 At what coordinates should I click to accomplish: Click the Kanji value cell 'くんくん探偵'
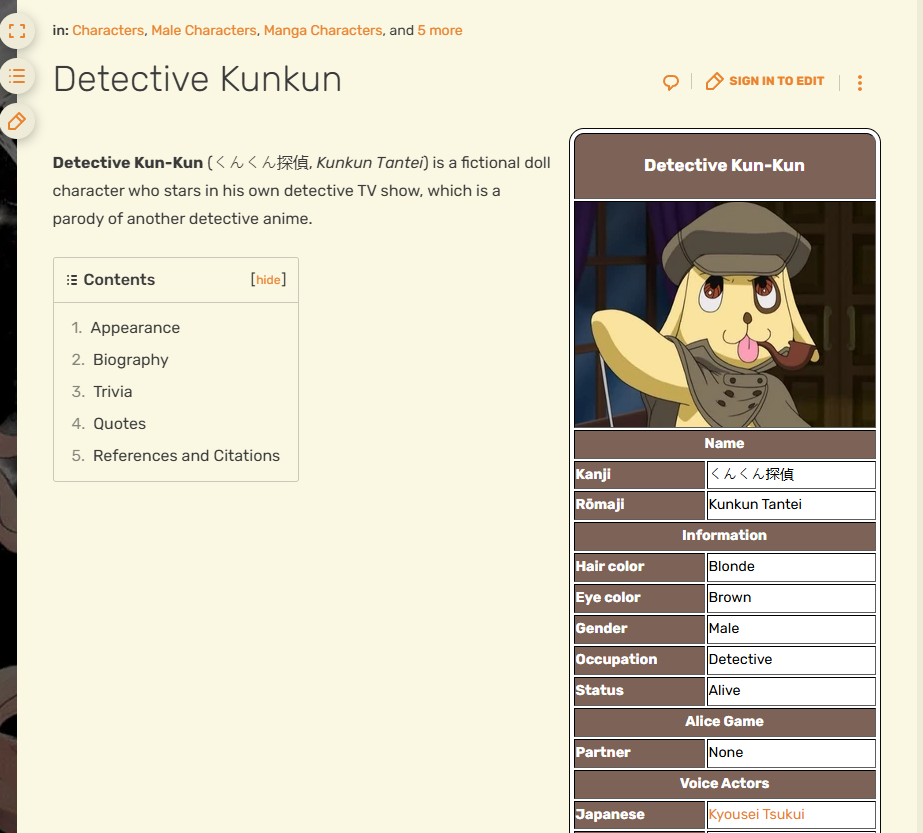click(791, 474)
